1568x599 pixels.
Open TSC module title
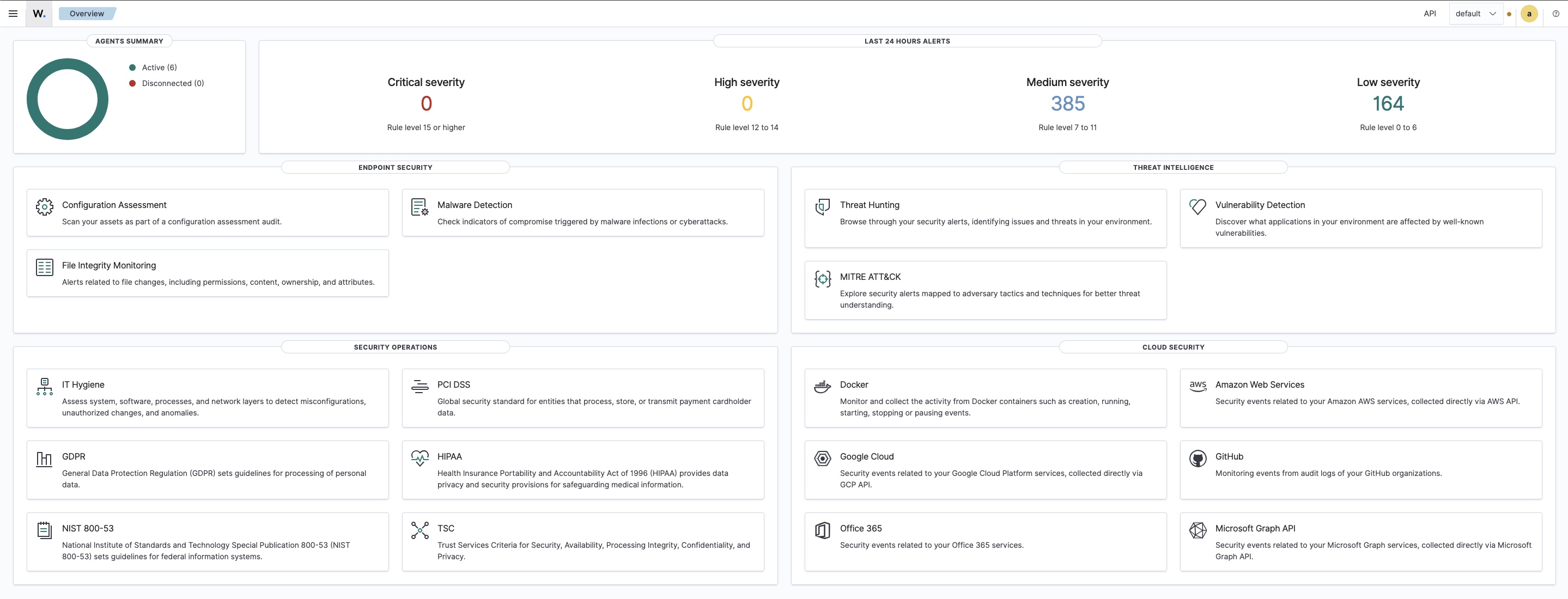[x=446, y=528]
